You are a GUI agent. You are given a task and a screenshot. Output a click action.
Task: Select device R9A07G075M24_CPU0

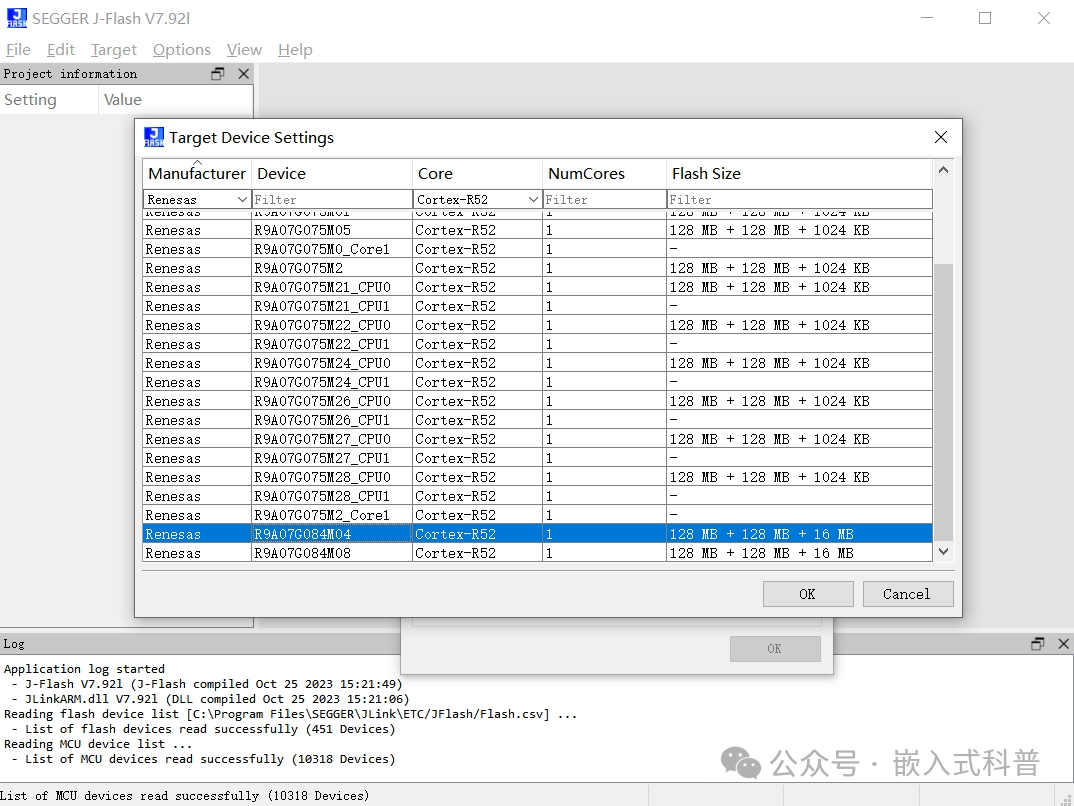coord(537,364)
